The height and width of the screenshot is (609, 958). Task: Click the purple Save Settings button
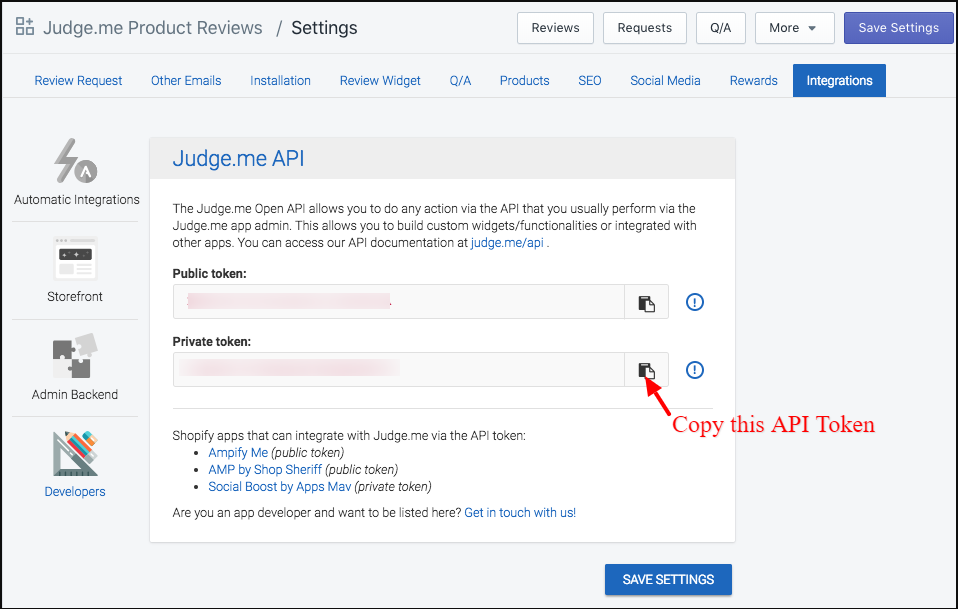point(898,28)
